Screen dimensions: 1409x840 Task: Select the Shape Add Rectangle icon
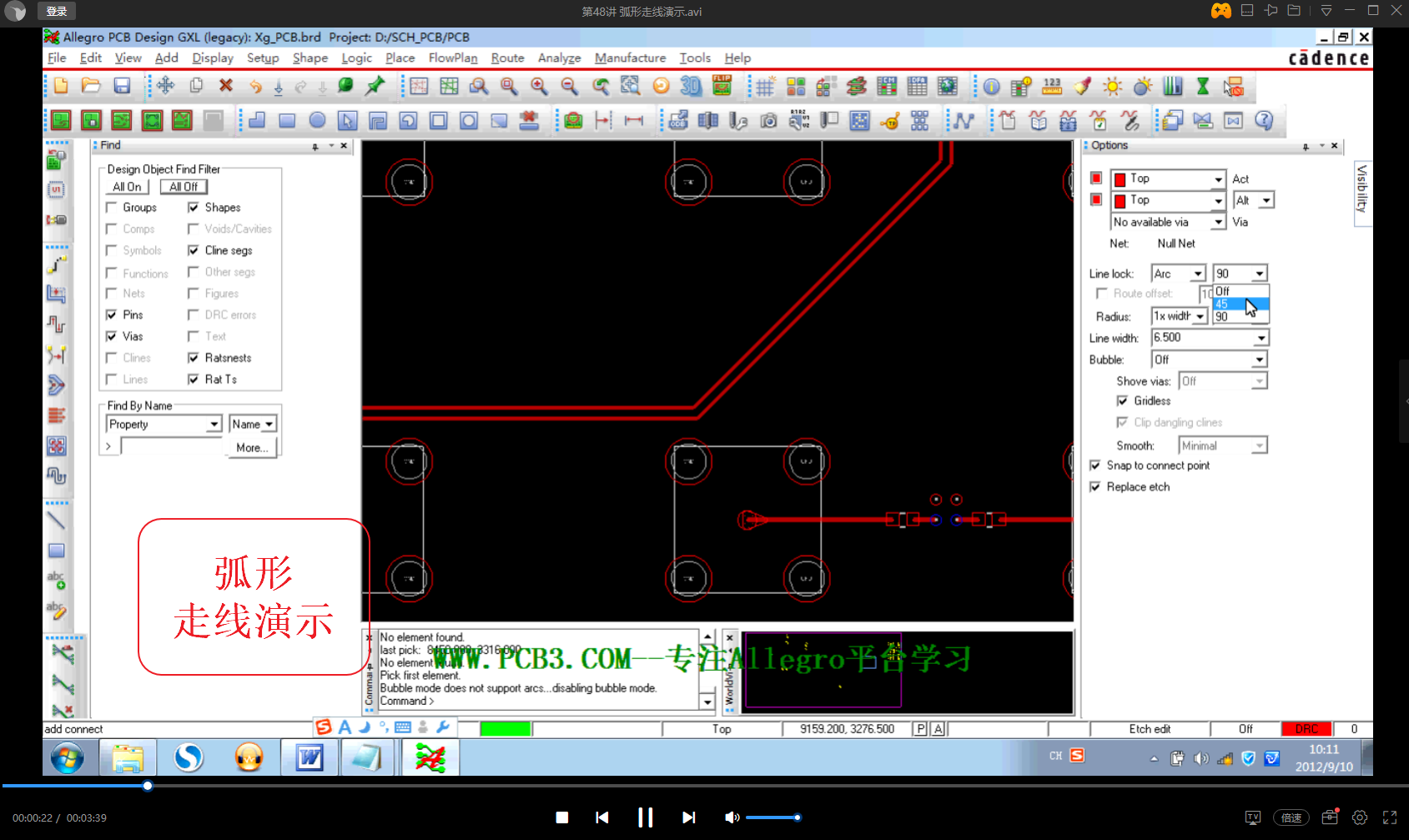pyautogui.click(x=287, y=120)
